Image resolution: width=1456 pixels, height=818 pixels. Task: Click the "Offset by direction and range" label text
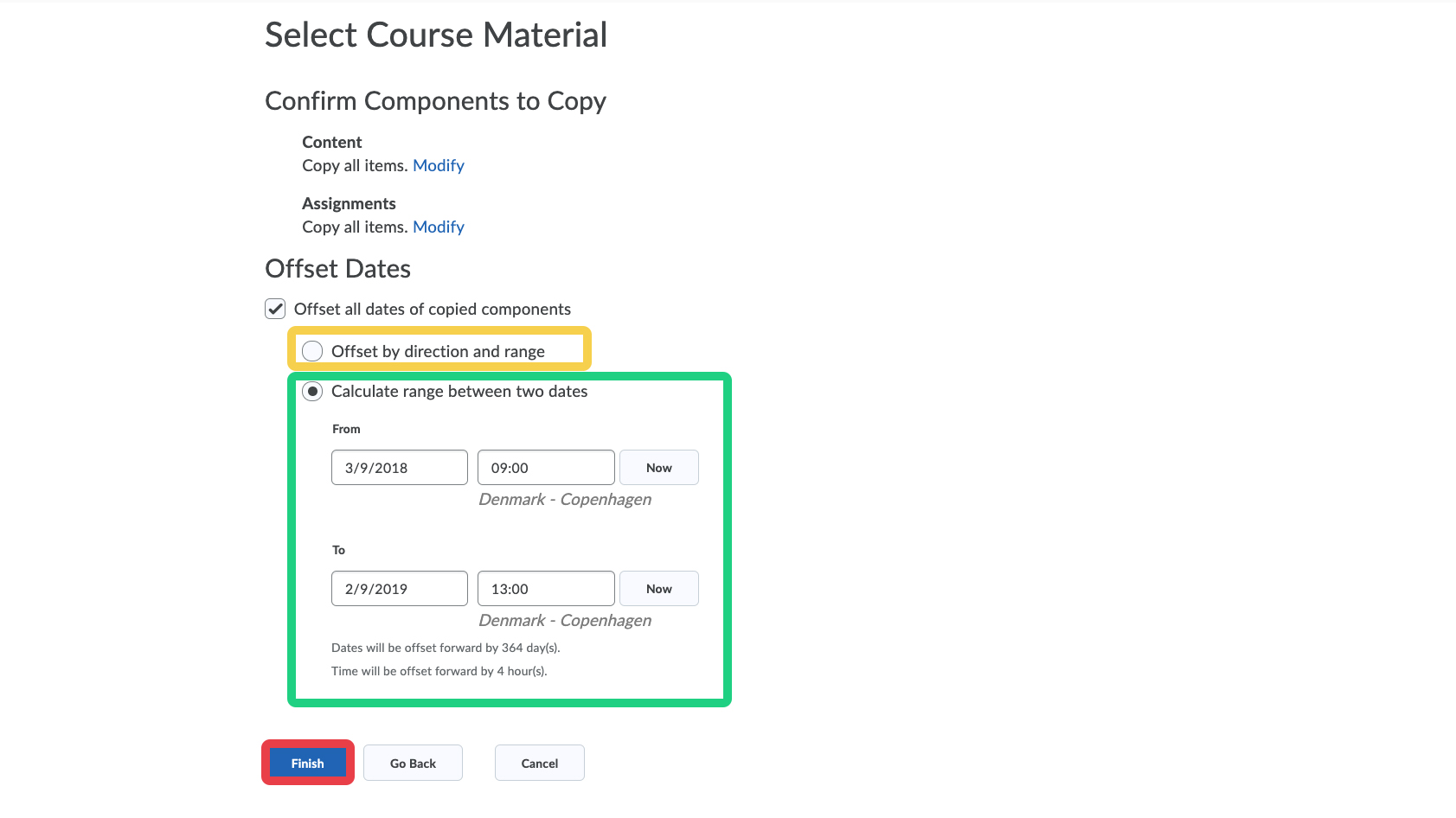[438, 351]
